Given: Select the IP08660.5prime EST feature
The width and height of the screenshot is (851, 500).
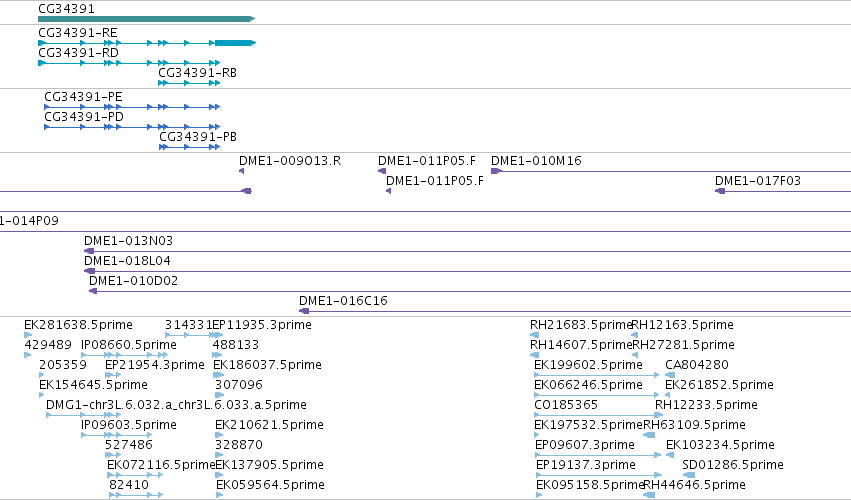Looking at the screenshot, I should coord(101,355).
